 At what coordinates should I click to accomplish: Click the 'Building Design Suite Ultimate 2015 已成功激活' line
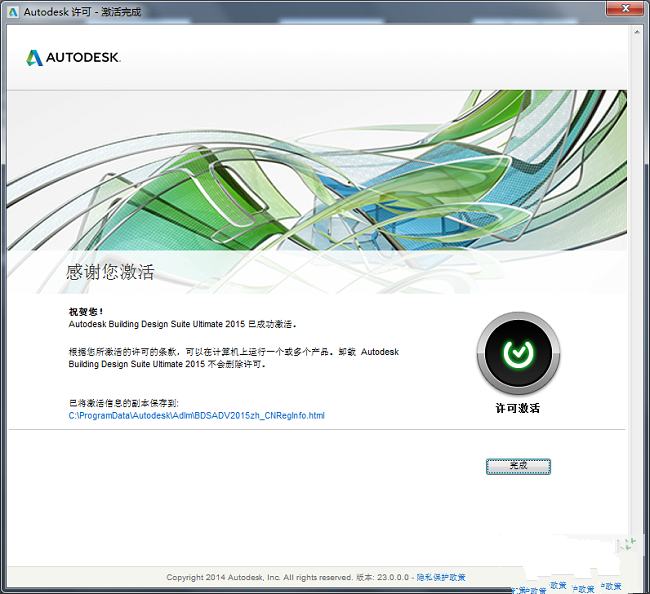pos(182,324)
